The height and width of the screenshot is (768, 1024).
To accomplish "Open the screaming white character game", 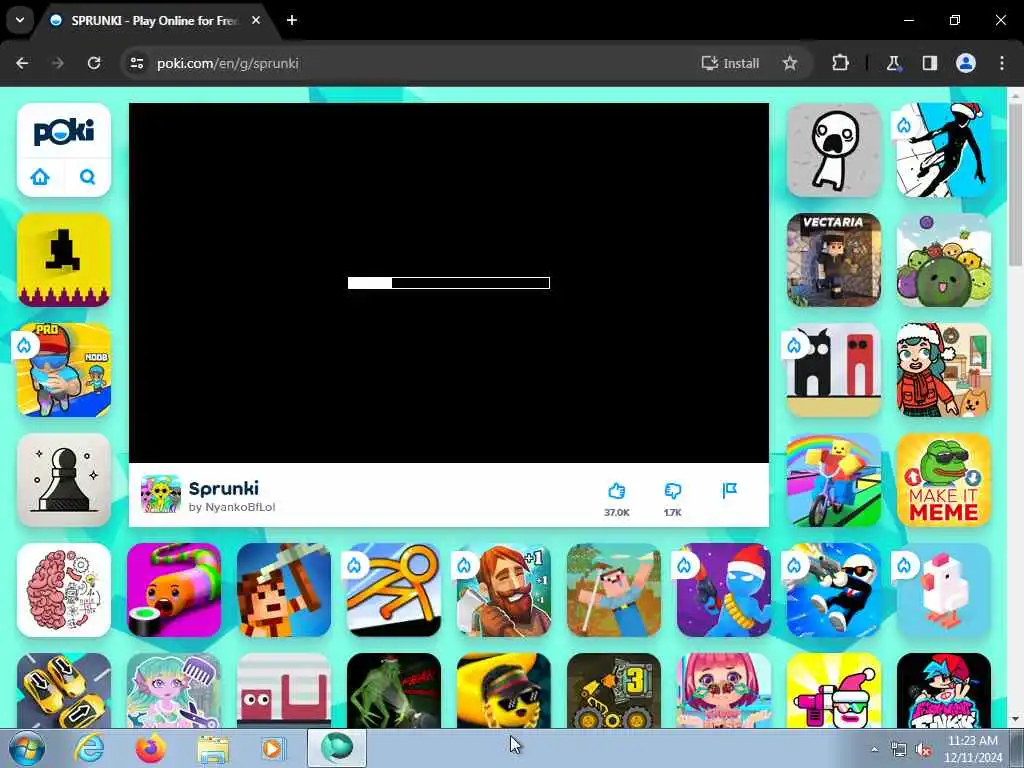I will point(834,150).
